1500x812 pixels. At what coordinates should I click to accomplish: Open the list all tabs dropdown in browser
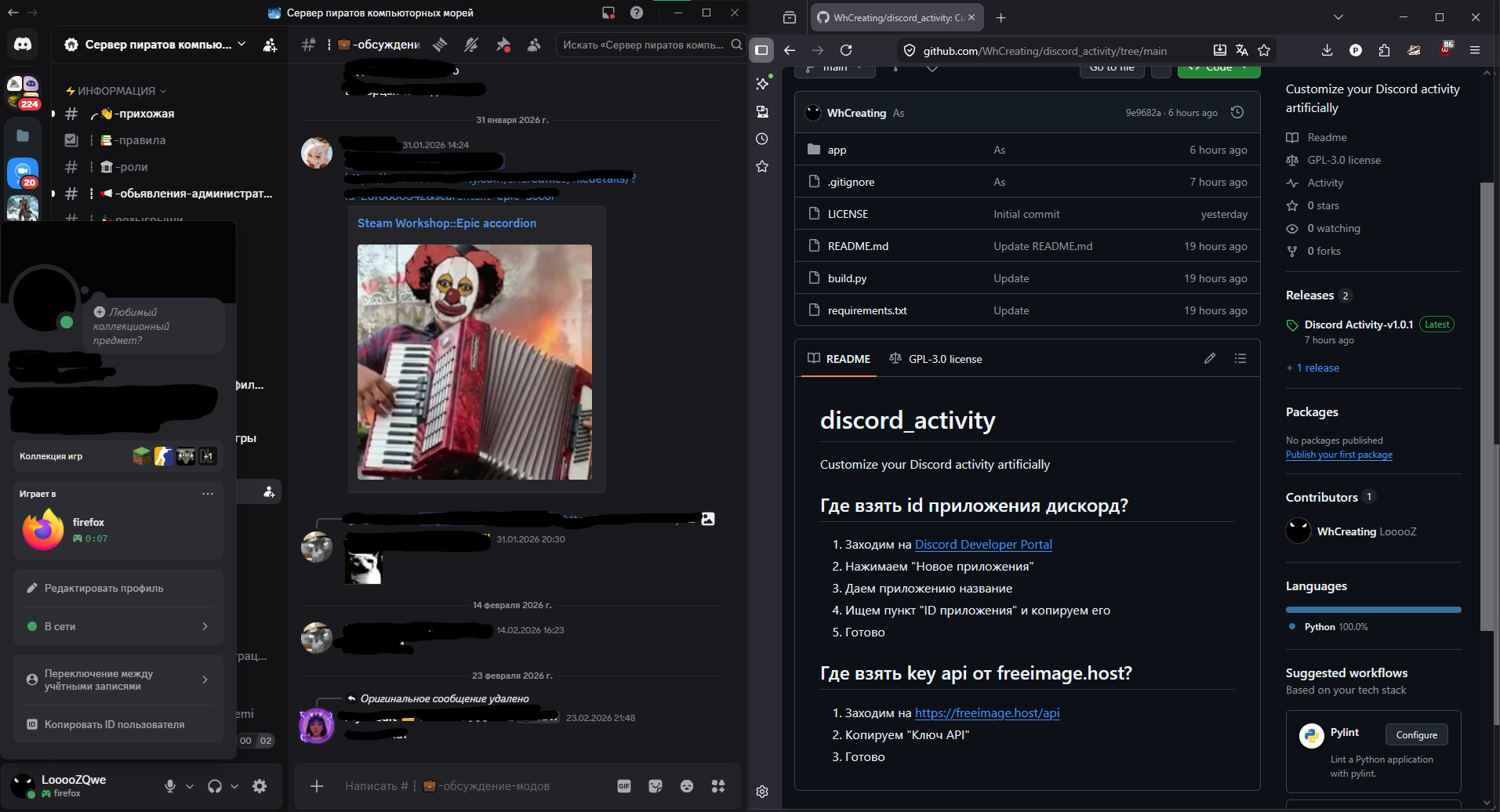click(x=1338, y=17)
